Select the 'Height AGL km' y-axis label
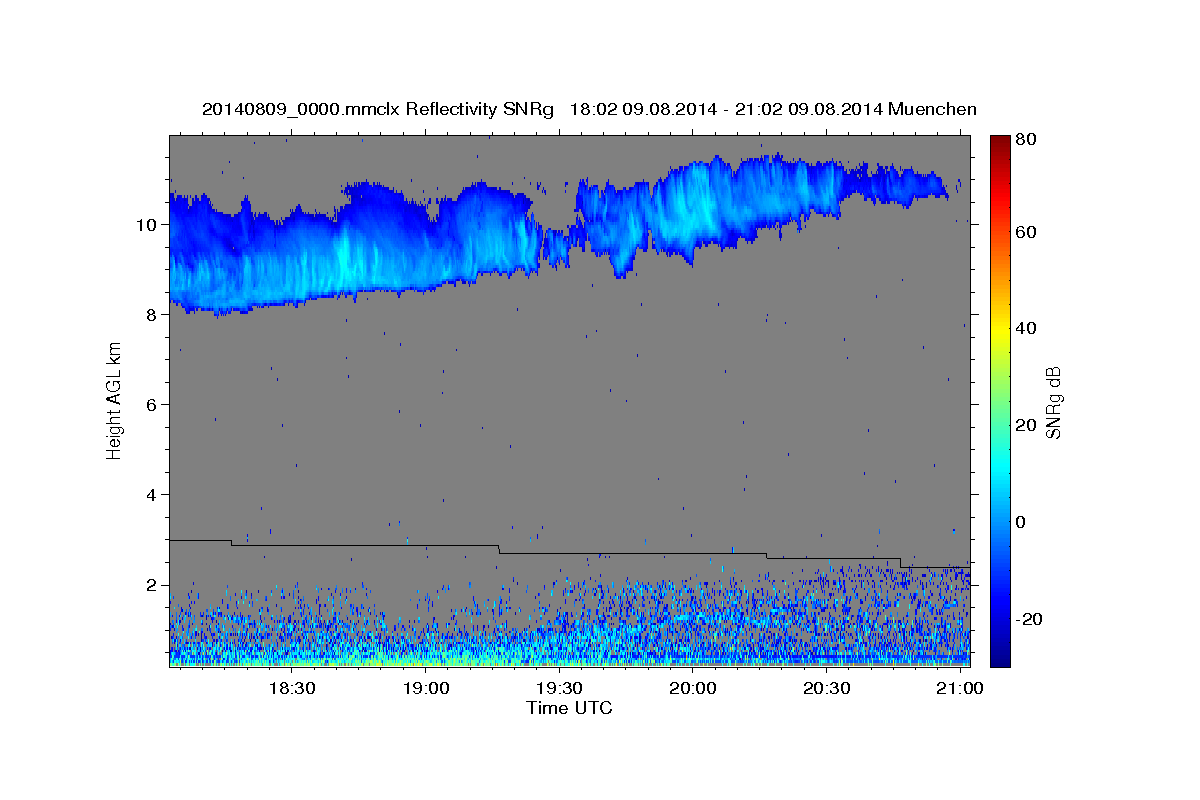The height and width of the screenshot is (800, 1200). (x=114, y=400)
